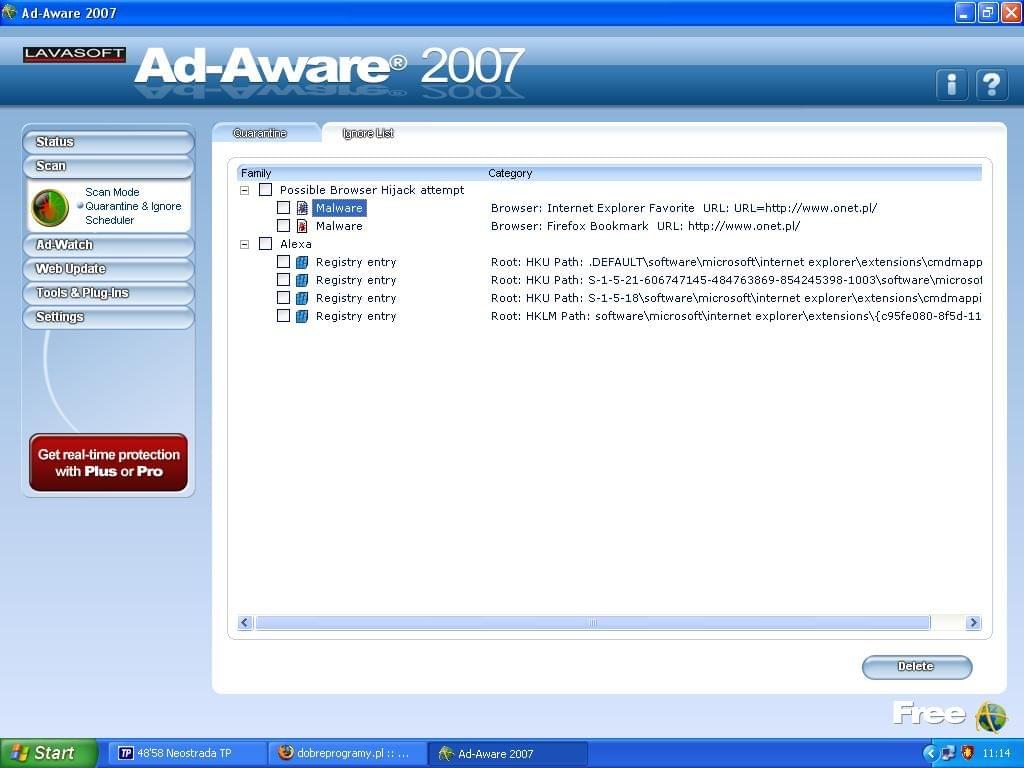Check the HKLM registry entry checkbox

[x=283, y=315]
